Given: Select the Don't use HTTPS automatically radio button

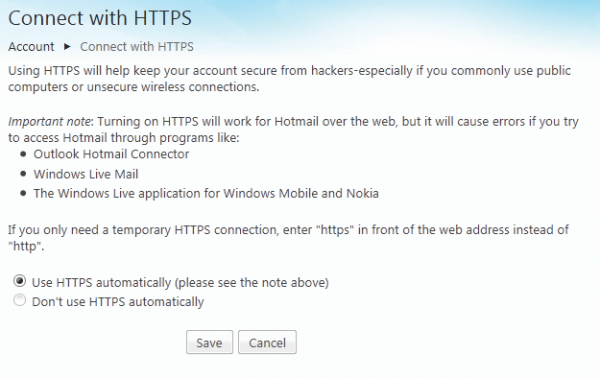Looking at the screenshot, I should [x=20, y=300].
